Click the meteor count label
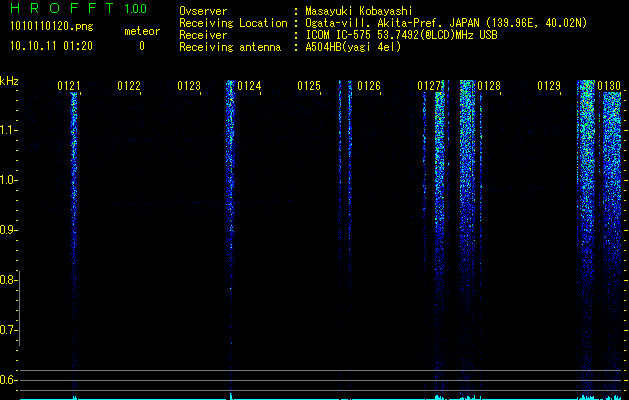The height and width of the screenshot is (400, 629). [142, 31]
